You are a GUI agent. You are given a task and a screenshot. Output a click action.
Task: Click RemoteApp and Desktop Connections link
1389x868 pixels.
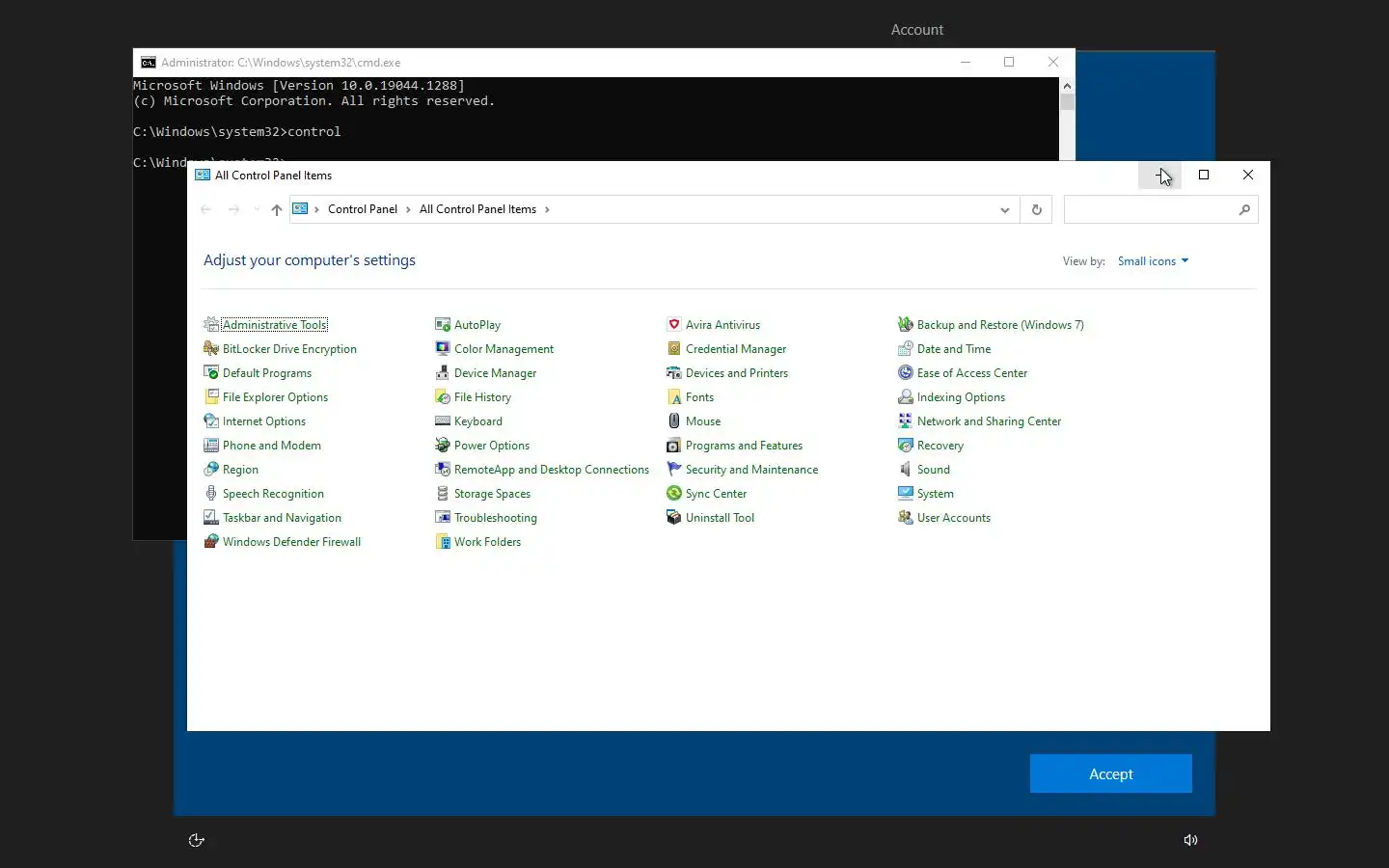[552, 470]
